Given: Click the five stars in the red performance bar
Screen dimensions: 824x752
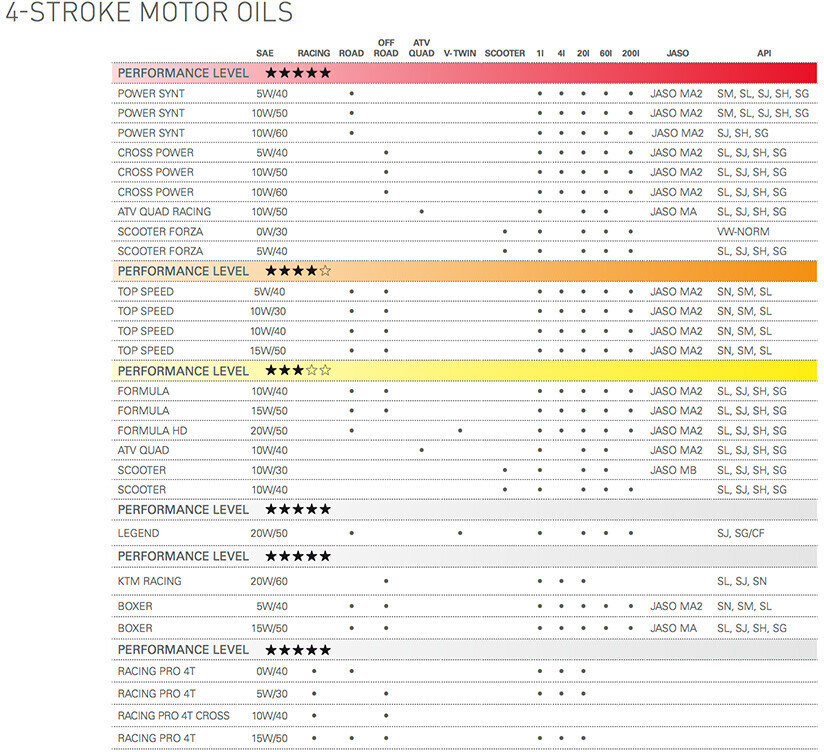Looking at the screenshot, I should [297, 73].
